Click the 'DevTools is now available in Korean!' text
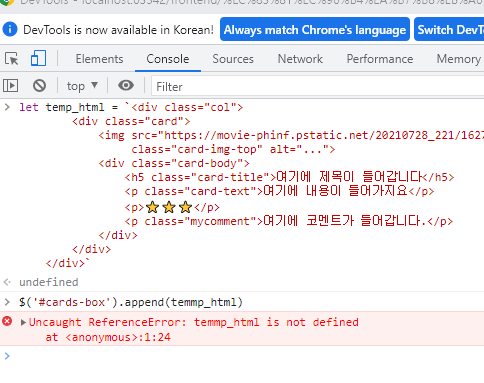This screenshot has height=383, width=484. click(118, 30)
